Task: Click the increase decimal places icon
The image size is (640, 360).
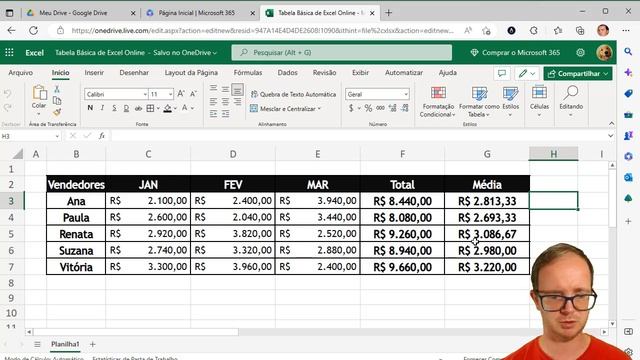Action: coord(393,108)
